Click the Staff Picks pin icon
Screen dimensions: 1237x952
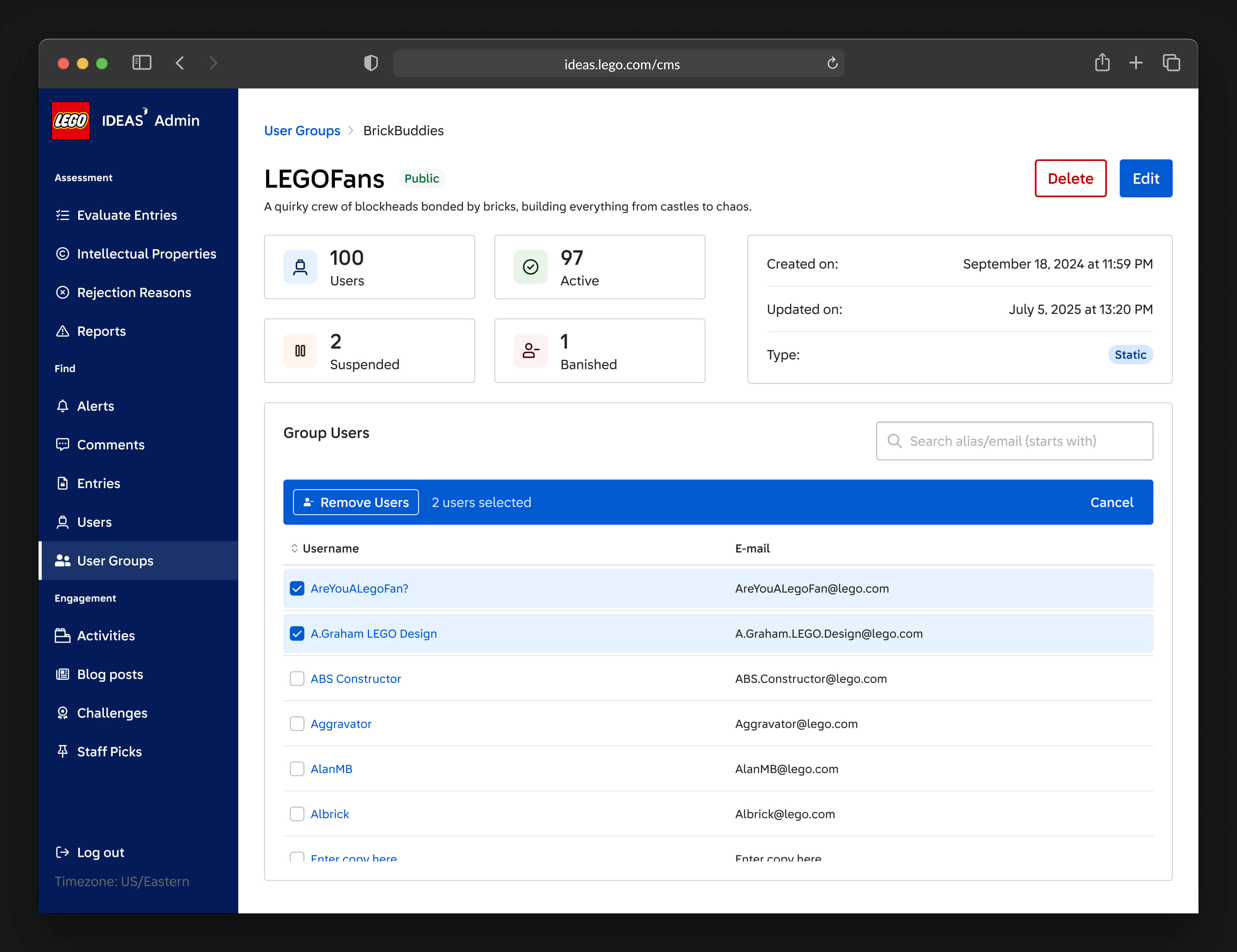coord(62,751)
